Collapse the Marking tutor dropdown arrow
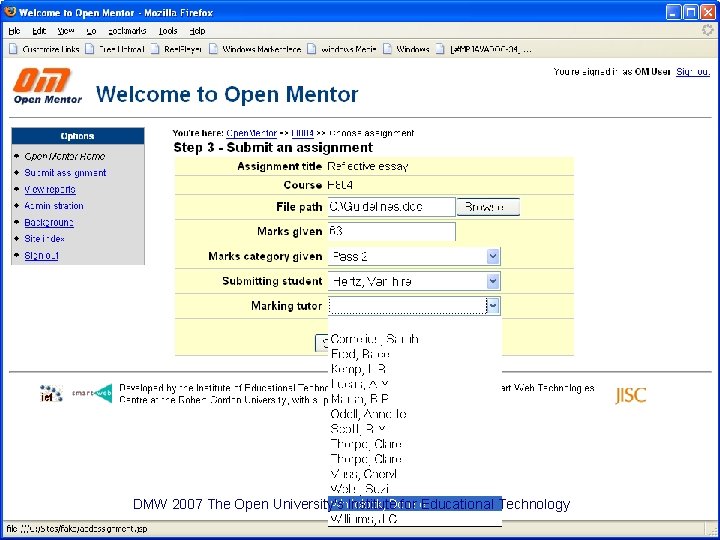 [493, 306]
